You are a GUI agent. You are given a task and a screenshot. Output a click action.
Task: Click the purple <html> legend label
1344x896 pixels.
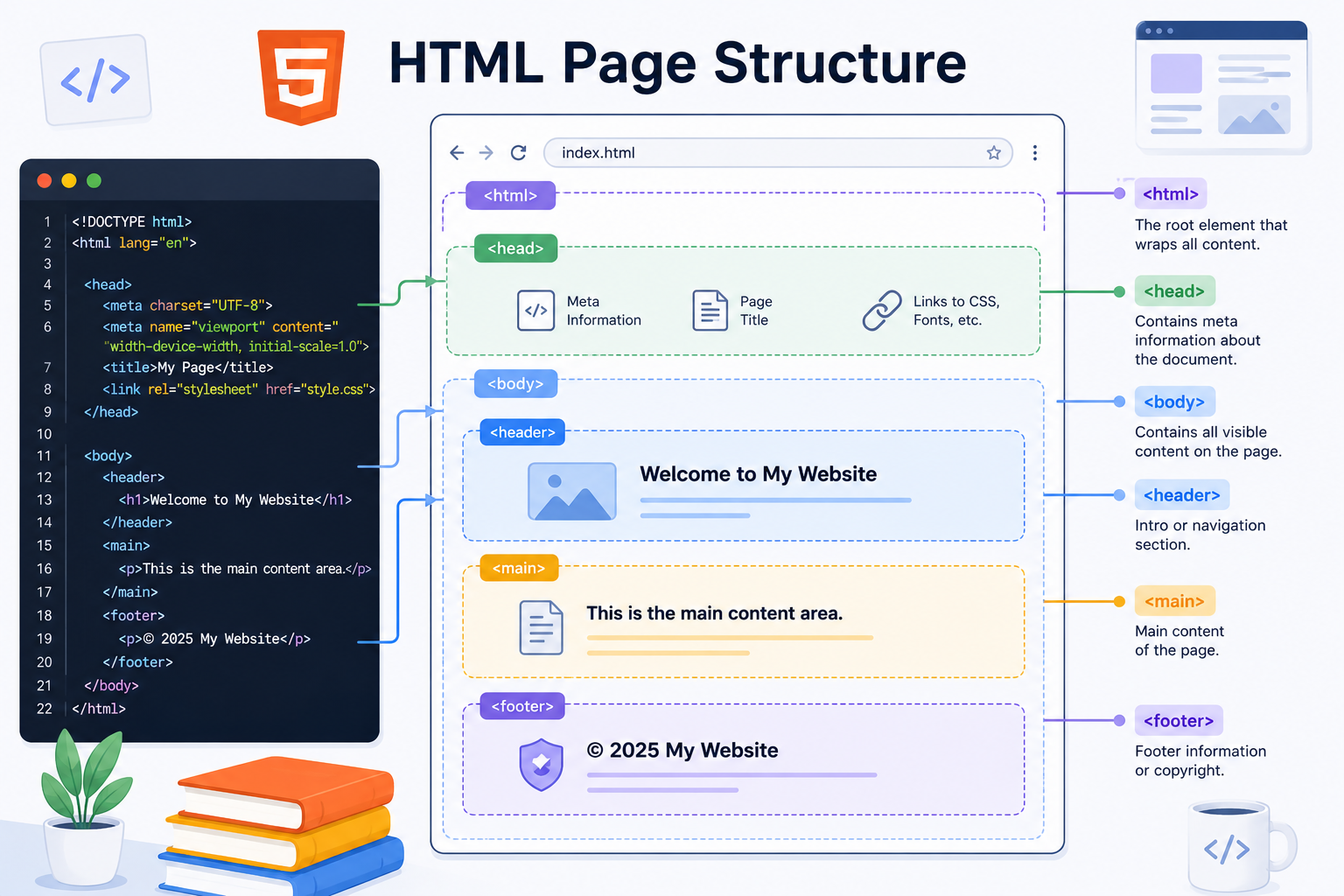coord(1171,194)
